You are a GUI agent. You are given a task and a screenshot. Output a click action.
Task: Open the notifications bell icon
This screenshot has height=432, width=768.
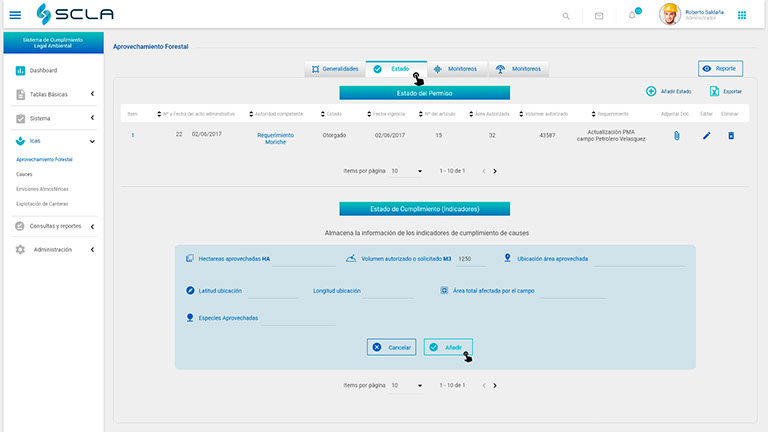pos(632,16)
